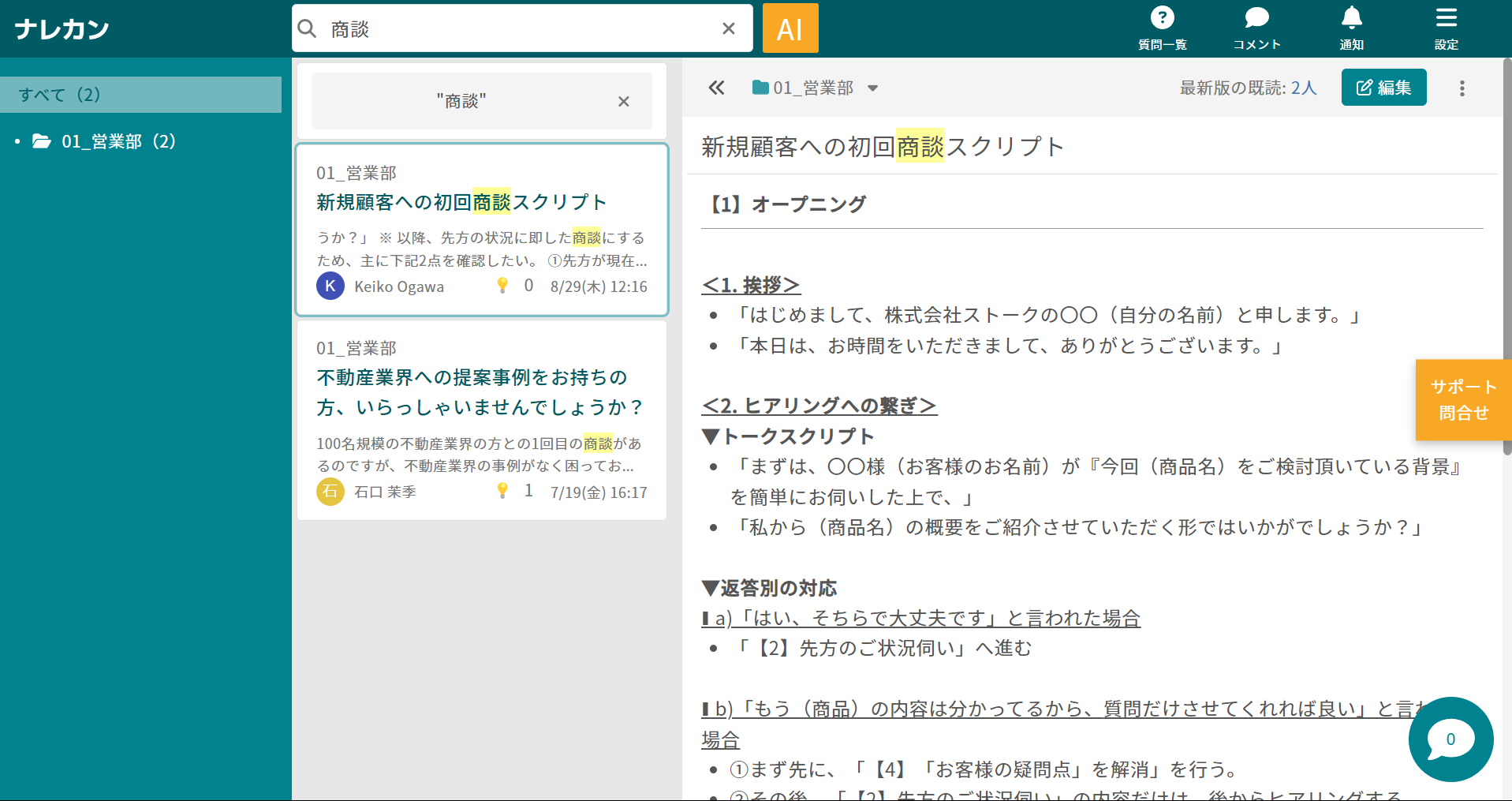This screenshot has height=801, width=1512.
Task: Click the 「【2】先方のご状況伺い」へ進む bullet
Action: [x=880, y=648]
